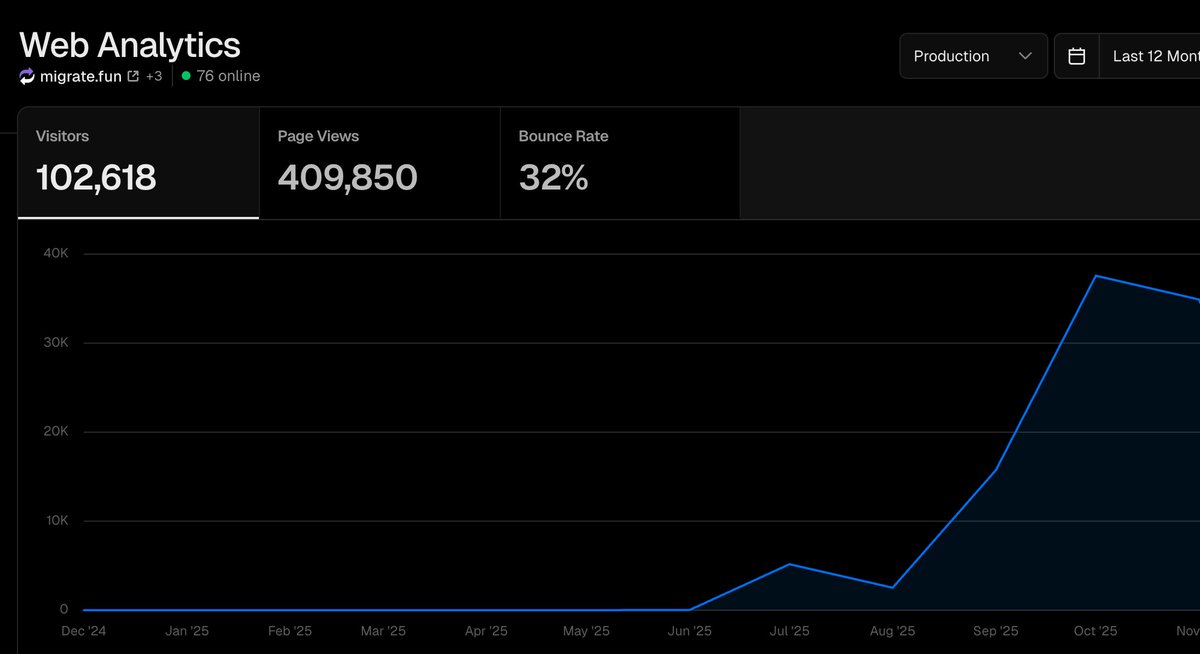This screenshot has height=654, width=1200.
Task: Click the 409,850 page views value
Action: (348, 178)
